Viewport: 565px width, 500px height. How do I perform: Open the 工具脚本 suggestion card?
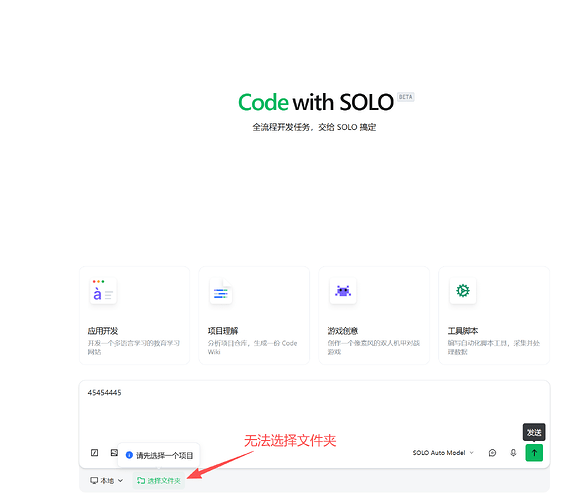(494, 315)
